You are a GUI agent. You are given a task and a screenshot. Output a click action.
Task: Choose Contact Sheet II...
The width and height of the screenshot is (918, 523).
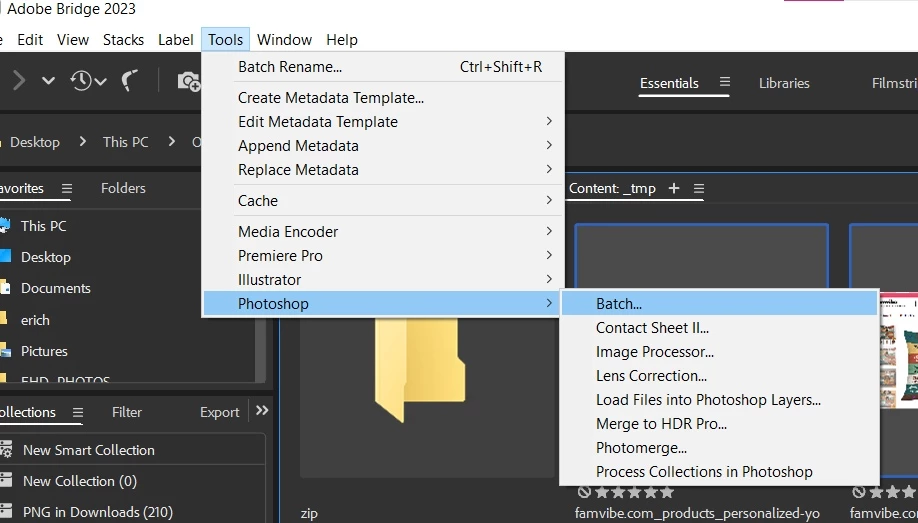(720, 328)
